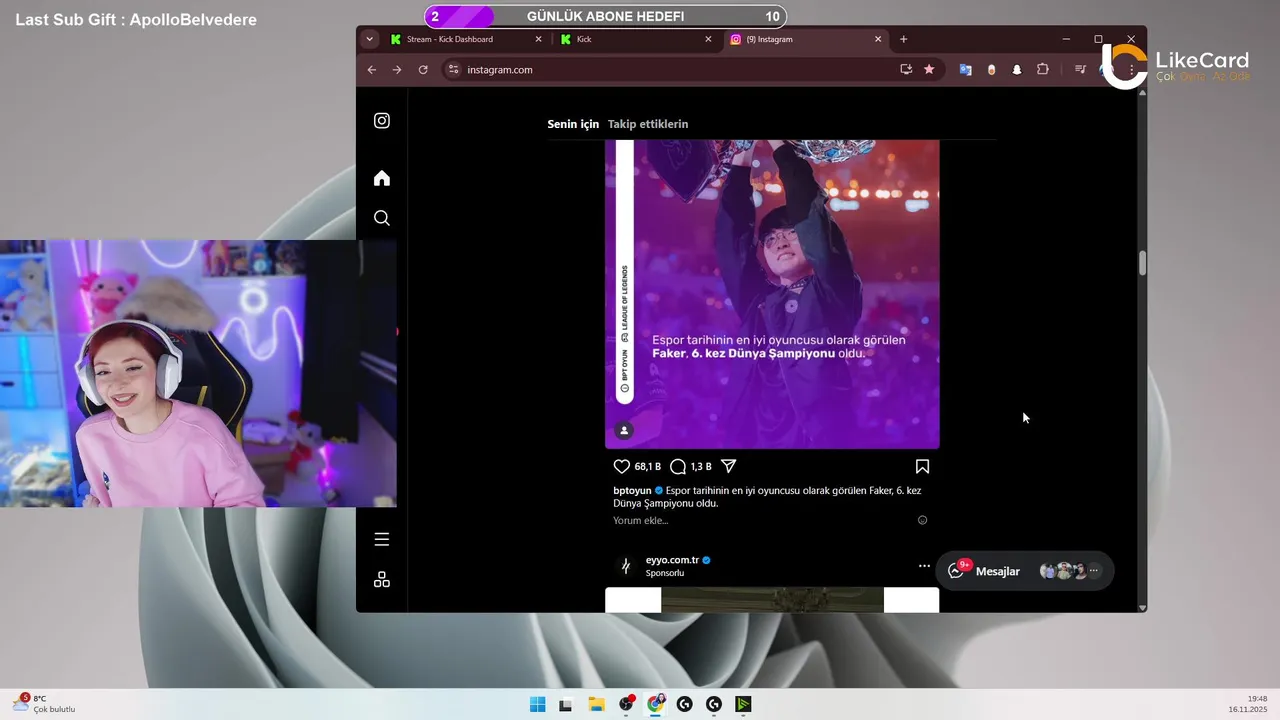Switch to Takip ettiklerin feed
Screen dimensions: 1280x720
tap(648, 124)
